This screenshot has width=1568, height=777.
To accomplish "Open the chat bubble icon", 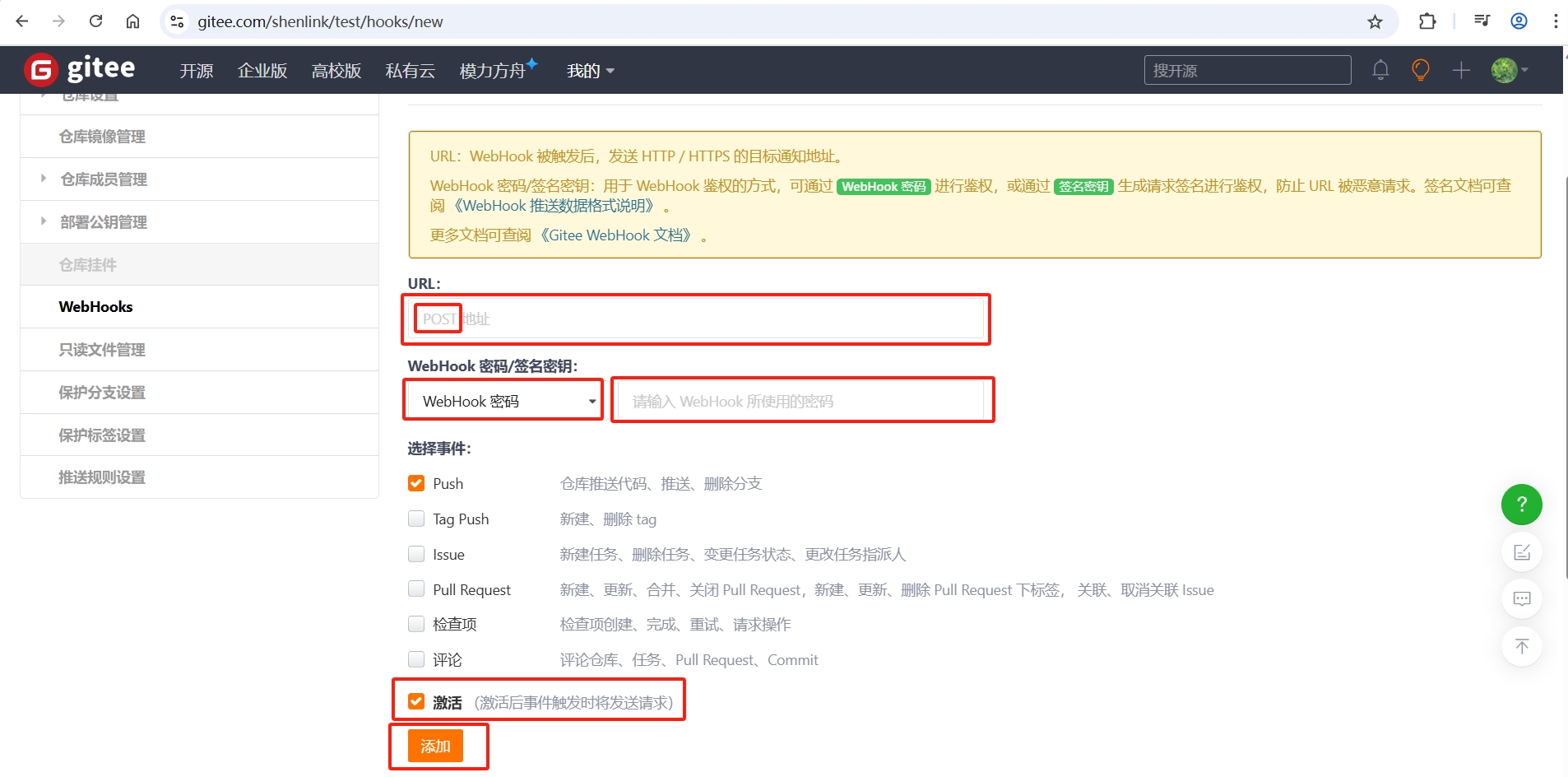I will pyautogui.click(x=1521, y=598).
